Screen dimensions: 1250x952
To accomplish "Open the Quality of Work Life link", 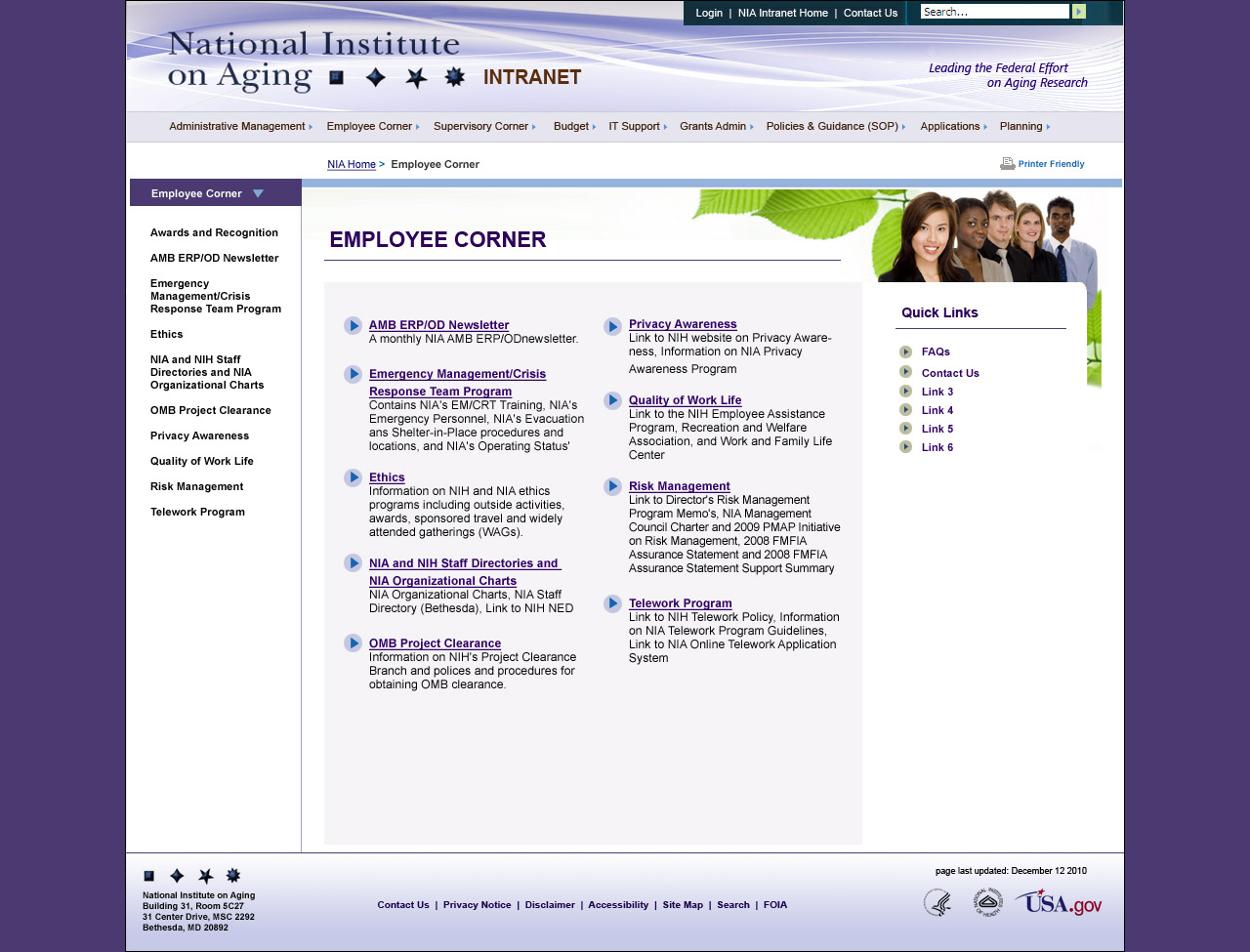I will [x=685, y=400].
